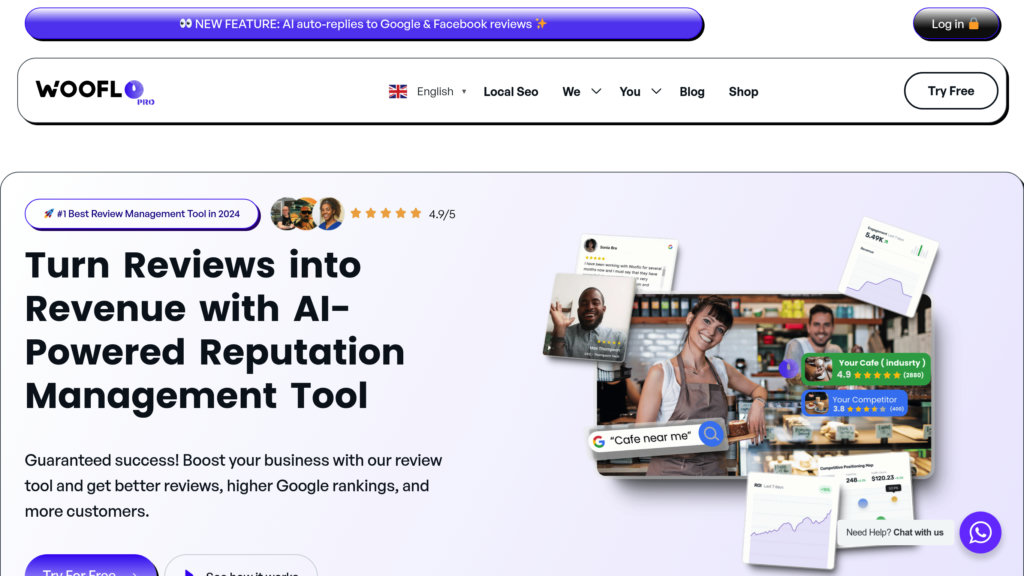Viewport: 1024px width, 576px height.
Task: Click the Log in button
Action: coord(956,24)
